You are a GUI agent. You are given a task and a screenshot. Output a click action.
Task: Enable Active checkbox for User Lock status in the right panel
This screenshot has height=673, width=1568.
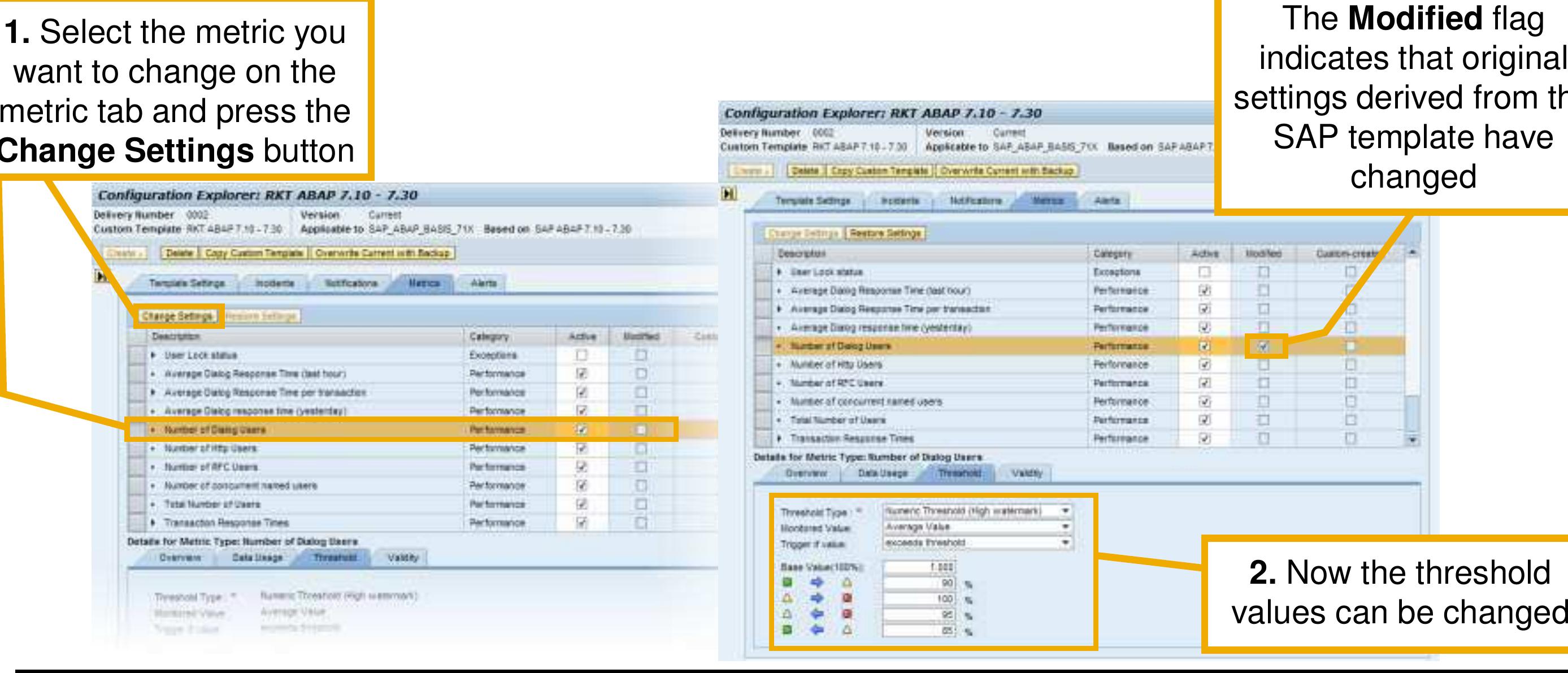[1204, 272]
